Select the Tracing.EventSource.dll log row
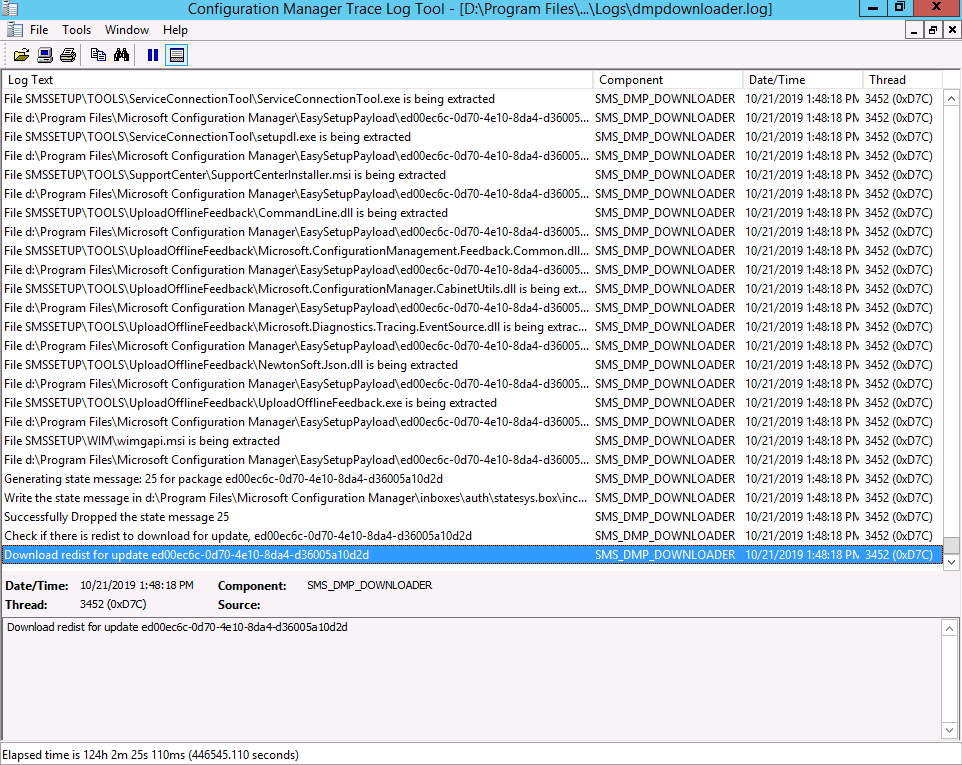 pyautogui.click(x=472, y=327)
